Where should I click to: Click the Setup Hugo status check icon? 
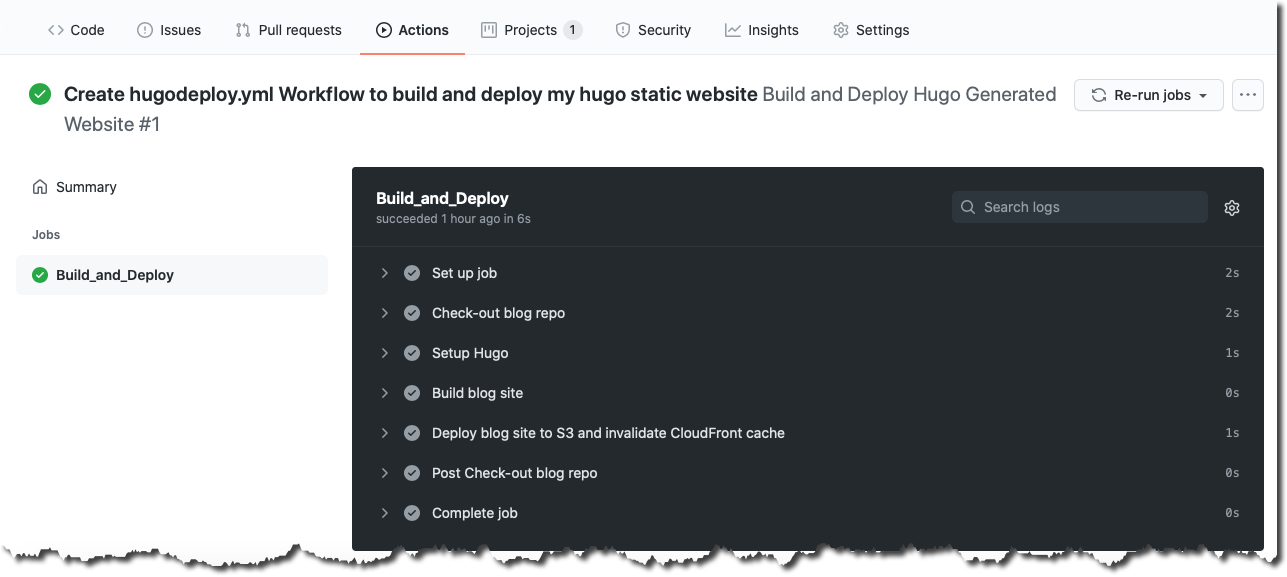[x=411, y=353]
